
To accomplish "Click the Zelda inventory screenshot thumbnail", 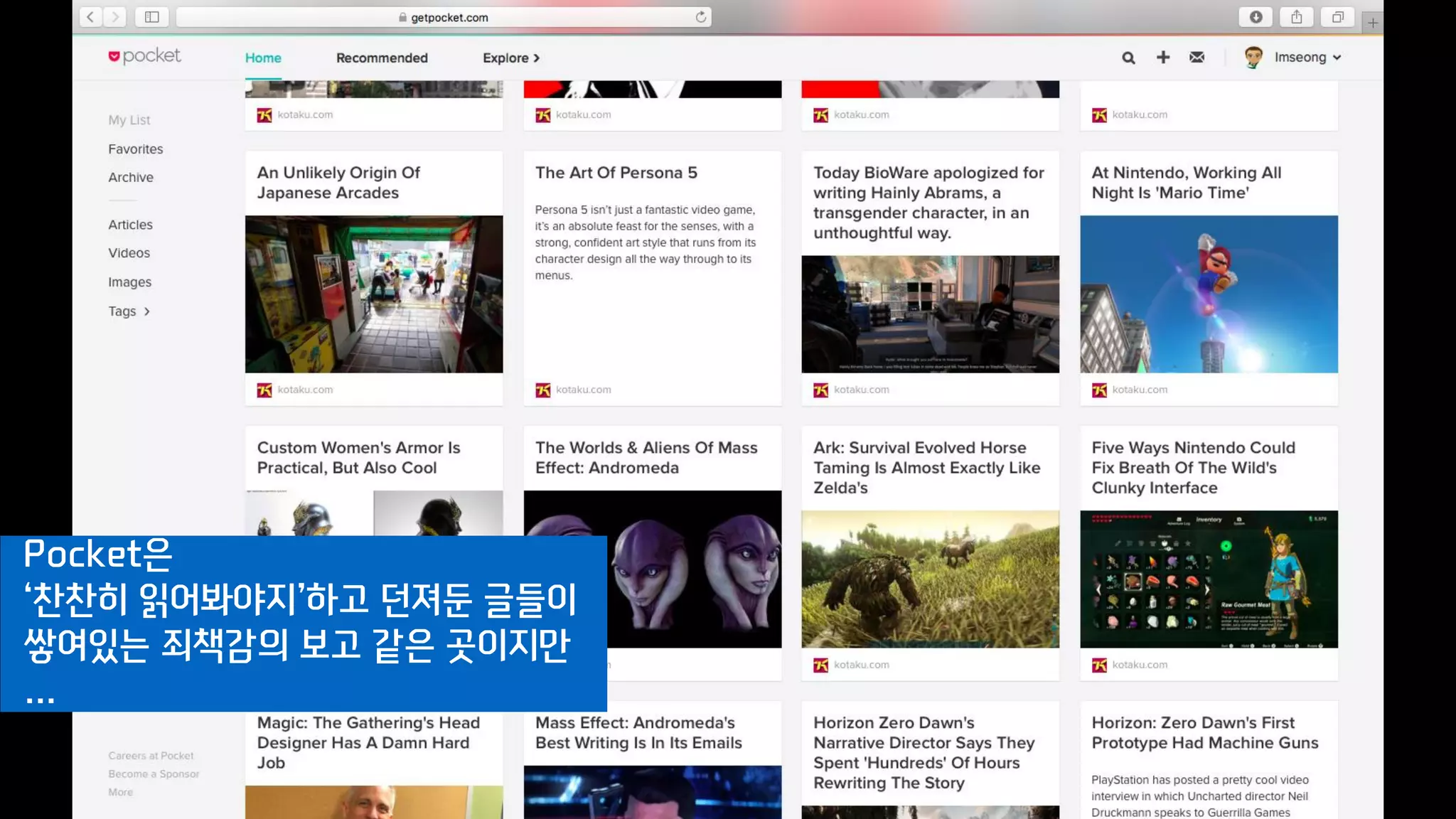I will click(x=1209, y=579).
